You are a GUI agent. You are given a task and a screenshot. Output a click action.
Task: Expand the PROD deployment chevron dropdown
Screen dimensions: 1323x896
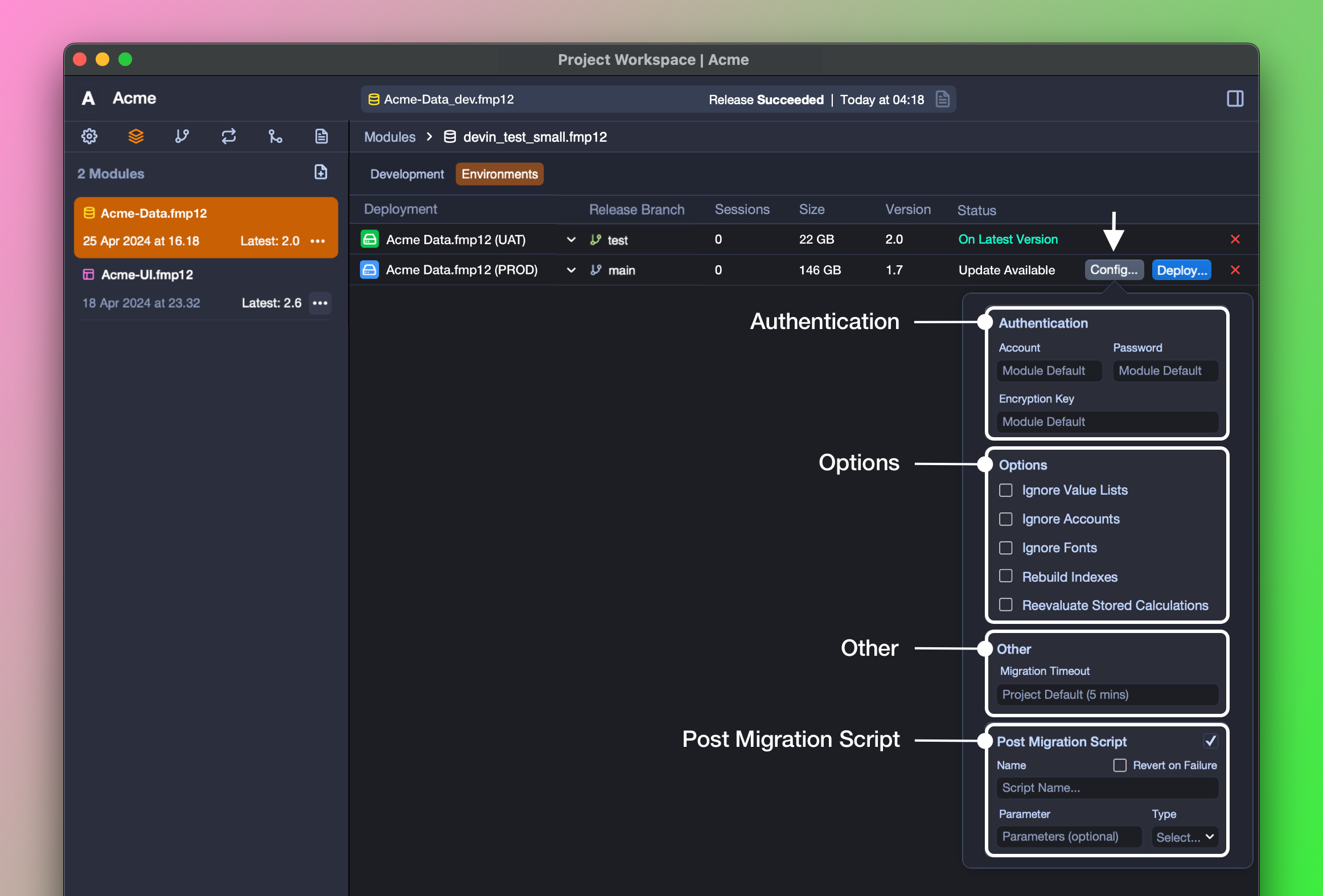tap(571, 270)
